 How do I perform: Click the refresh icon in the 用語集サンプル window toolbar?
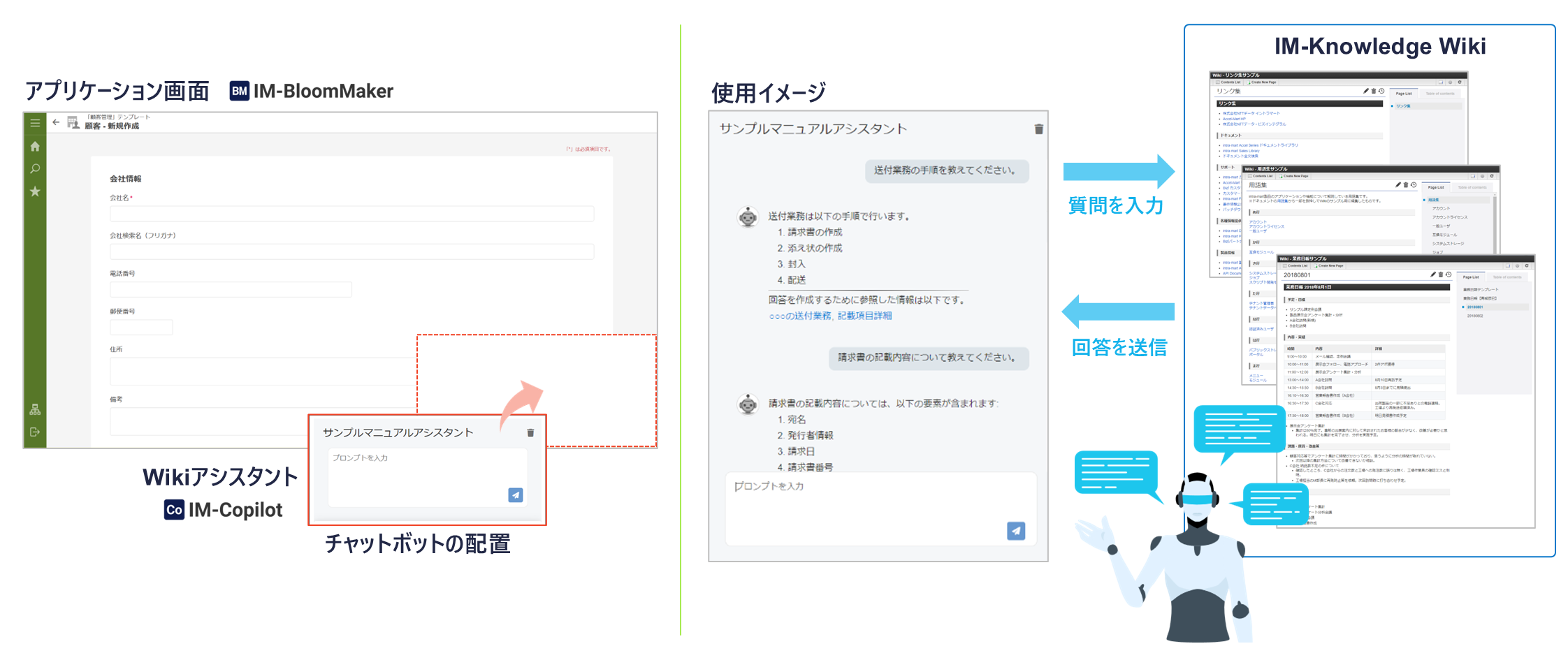[x=1492, y=176]
